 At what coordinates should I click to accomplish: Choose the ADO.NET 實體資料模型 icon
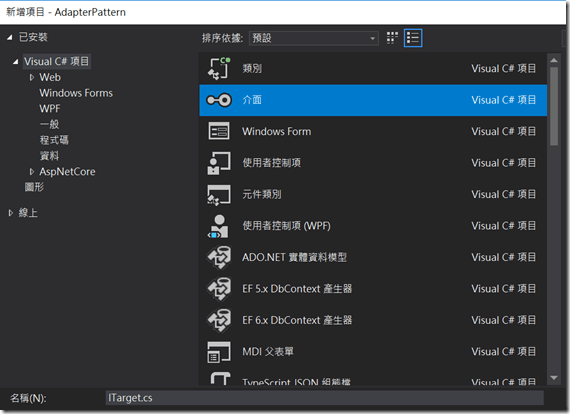coord(219,257)
